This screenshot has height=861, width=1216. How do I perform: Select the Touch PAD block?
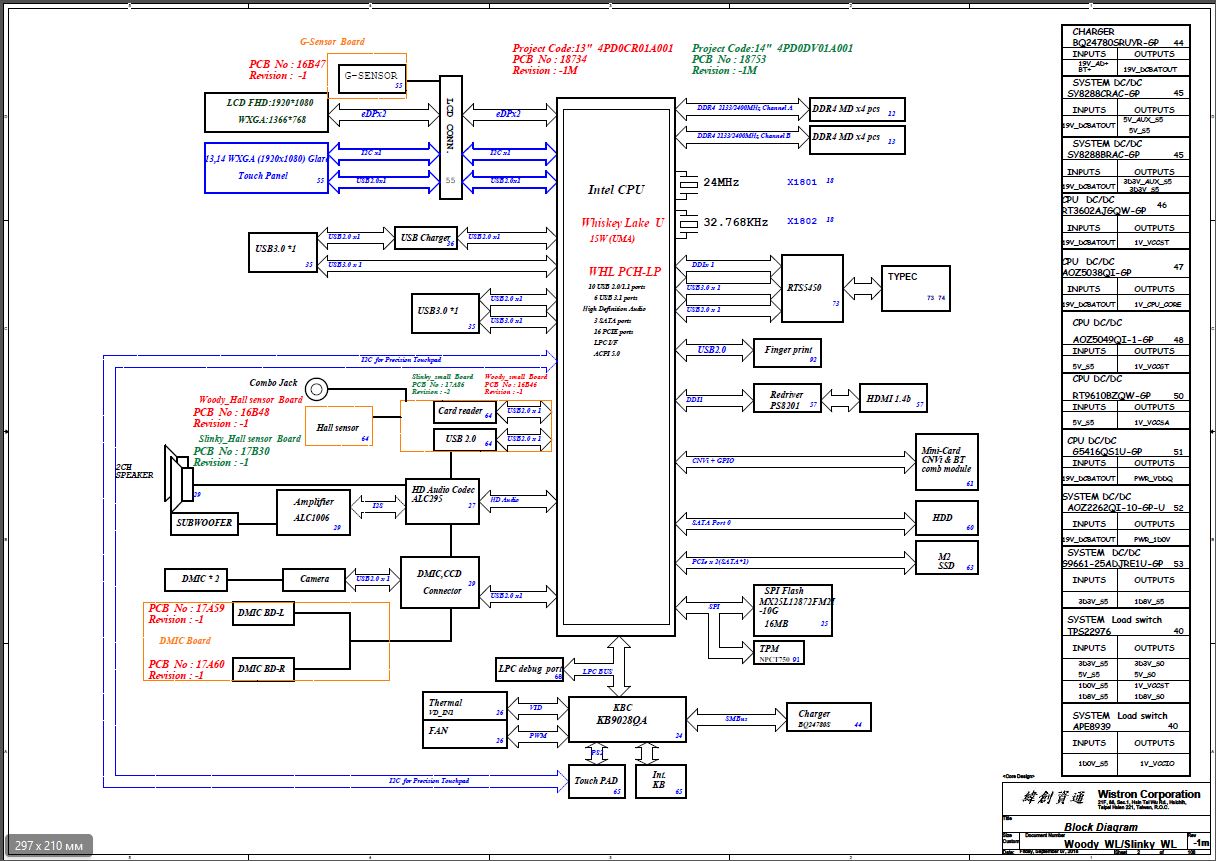[x=597, y=780]
